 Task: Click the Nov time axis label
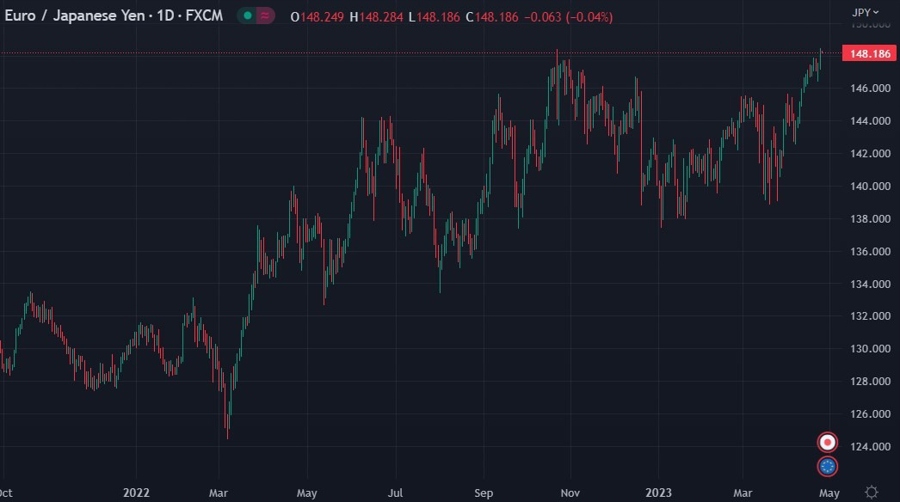pos(570,493)
